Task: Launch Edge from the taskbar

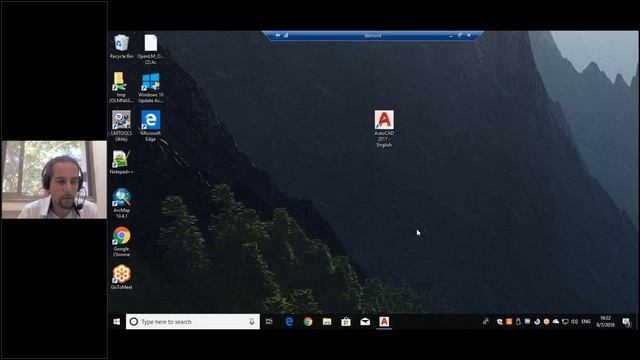Action: click(289, 322)
